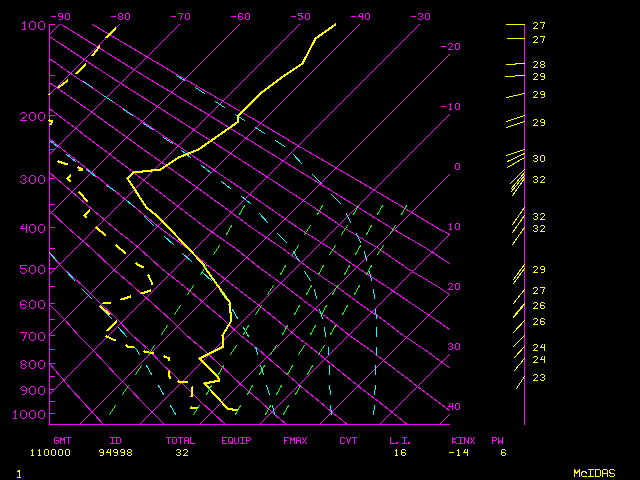Image resolution: width=640 pixels, height=480 pixels.
Task: Click the GMT time value 110000
Action: pyautogui.click(x=69, y=452)
